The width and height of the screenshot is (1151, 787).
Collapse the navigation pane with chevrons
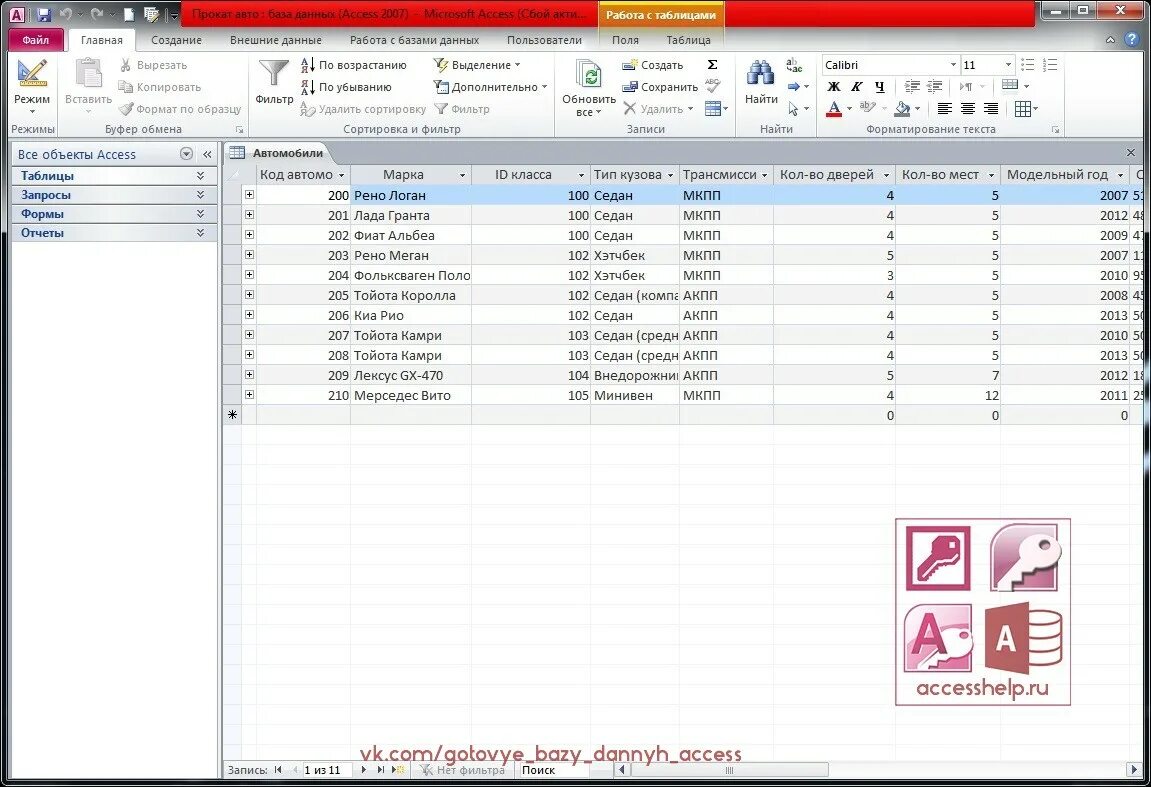point(208,154)
